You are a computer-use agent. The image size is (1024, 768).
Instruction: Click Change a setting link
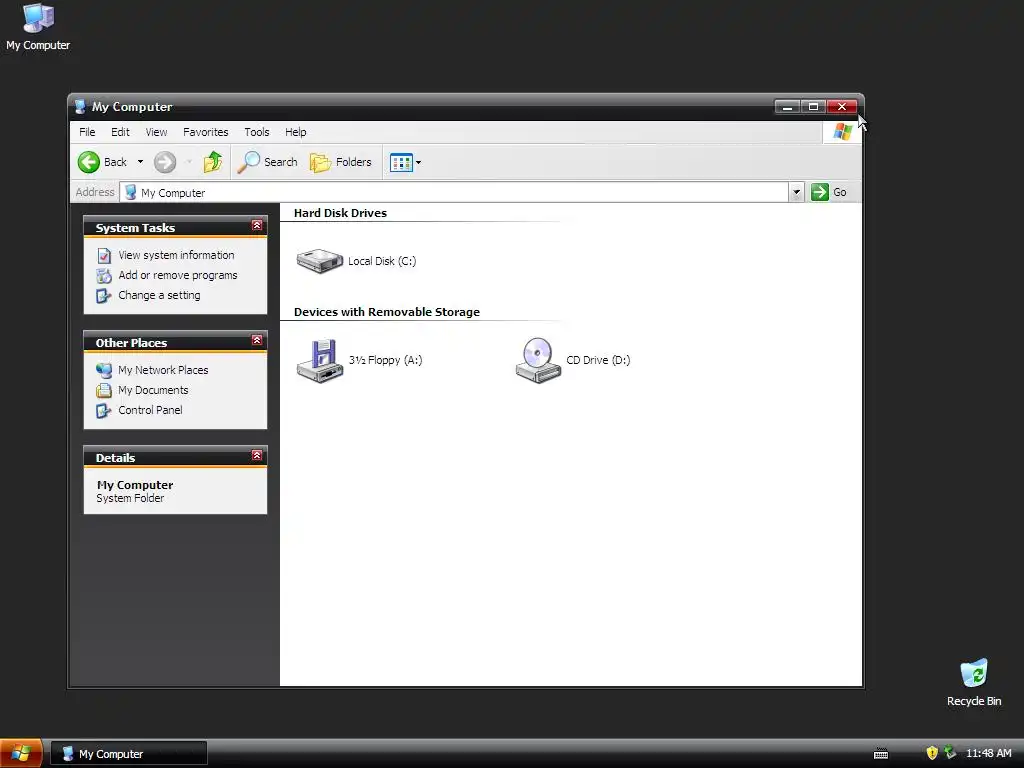tap(159, 295)
